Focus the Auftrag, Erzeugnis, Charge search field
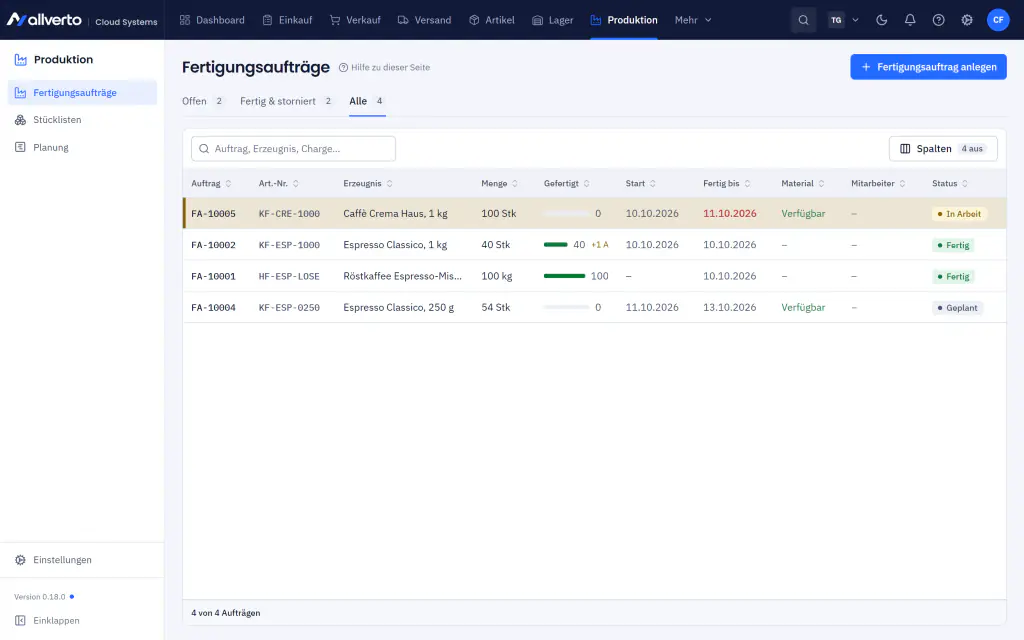Viewport: 1024px width, 640px height. point(293,149)
